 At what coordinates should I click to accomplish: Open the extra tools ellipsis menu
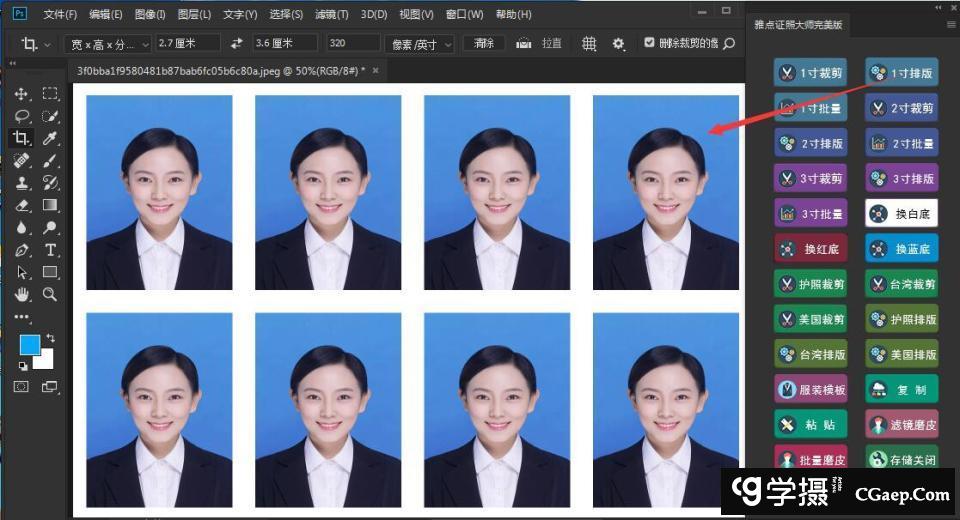click(x=21, y=317)
